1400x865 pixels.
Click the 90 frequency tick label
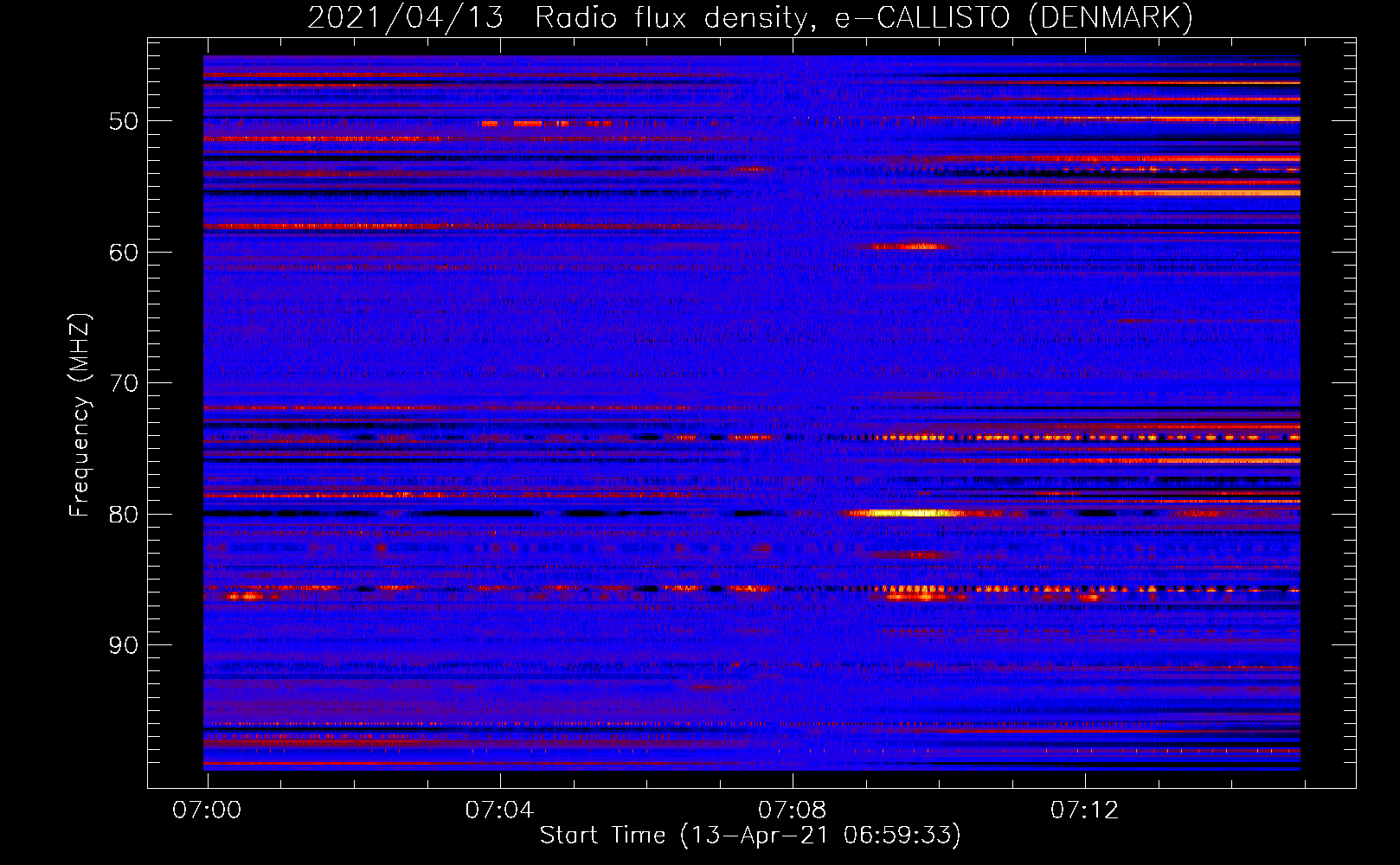point(124,645)
